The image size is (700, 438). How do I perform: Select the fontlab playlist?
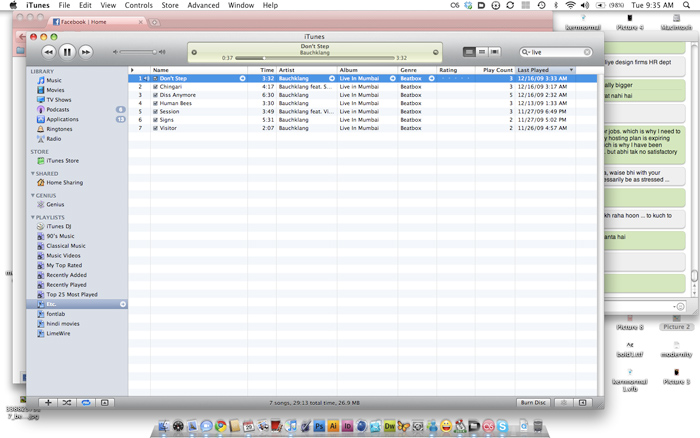point(55,314)
